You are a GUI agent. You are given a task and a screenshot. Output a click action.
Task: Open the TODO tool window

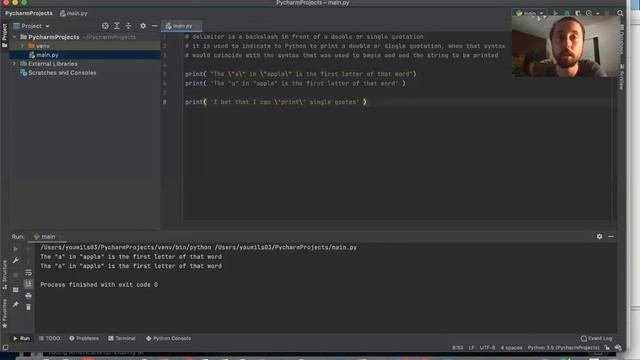tap(49, 338)
